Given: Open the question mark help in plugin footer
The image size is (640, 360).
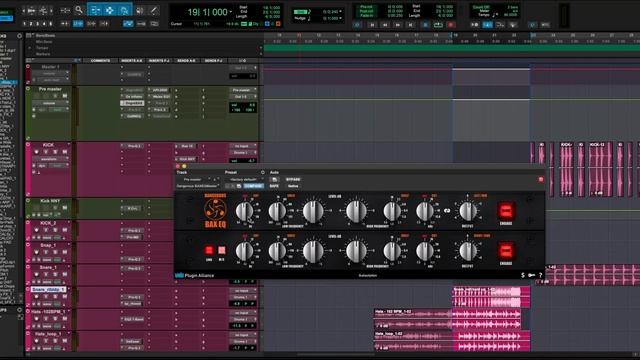Looking at the screenshot, I should coord(540,275).
